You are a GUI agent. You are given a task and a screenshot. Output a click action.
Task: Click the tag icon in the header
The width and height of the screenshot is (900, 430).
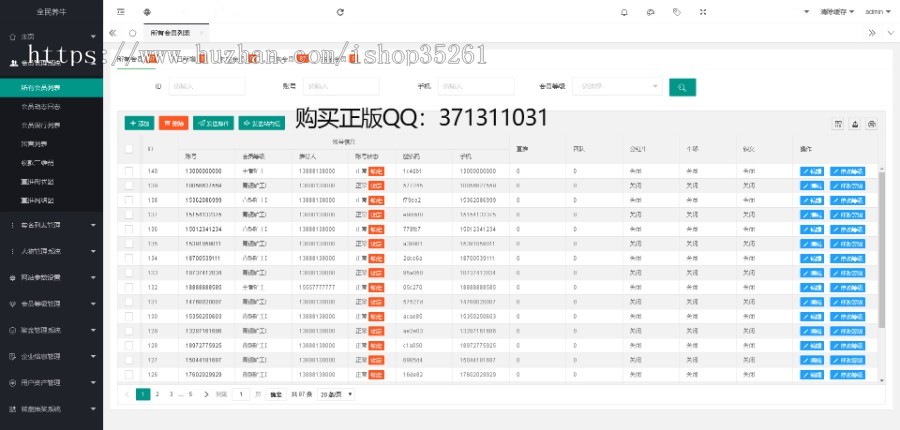pyautogui.click(x=677, y=12)
